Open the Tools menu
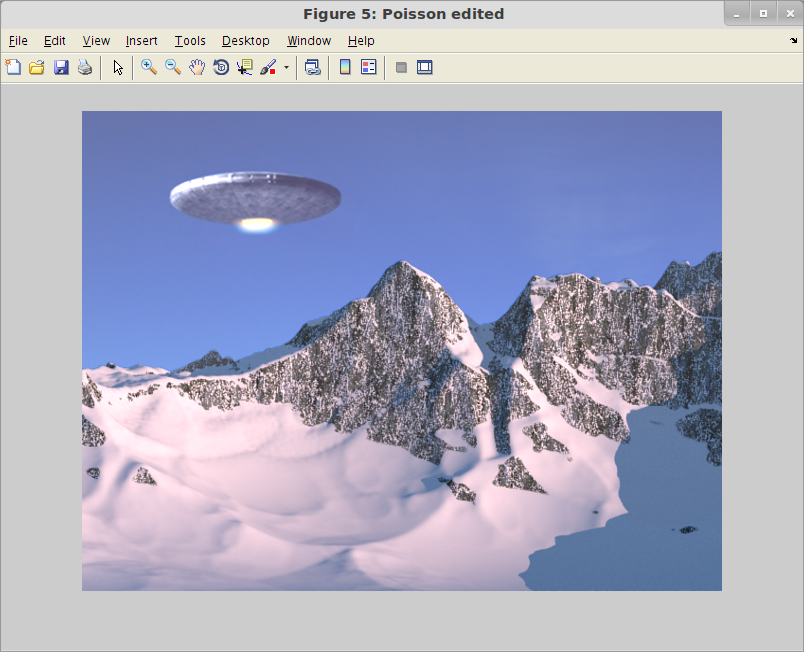The width and height of the screenshot is (804, 652). (x=190, y=41)
